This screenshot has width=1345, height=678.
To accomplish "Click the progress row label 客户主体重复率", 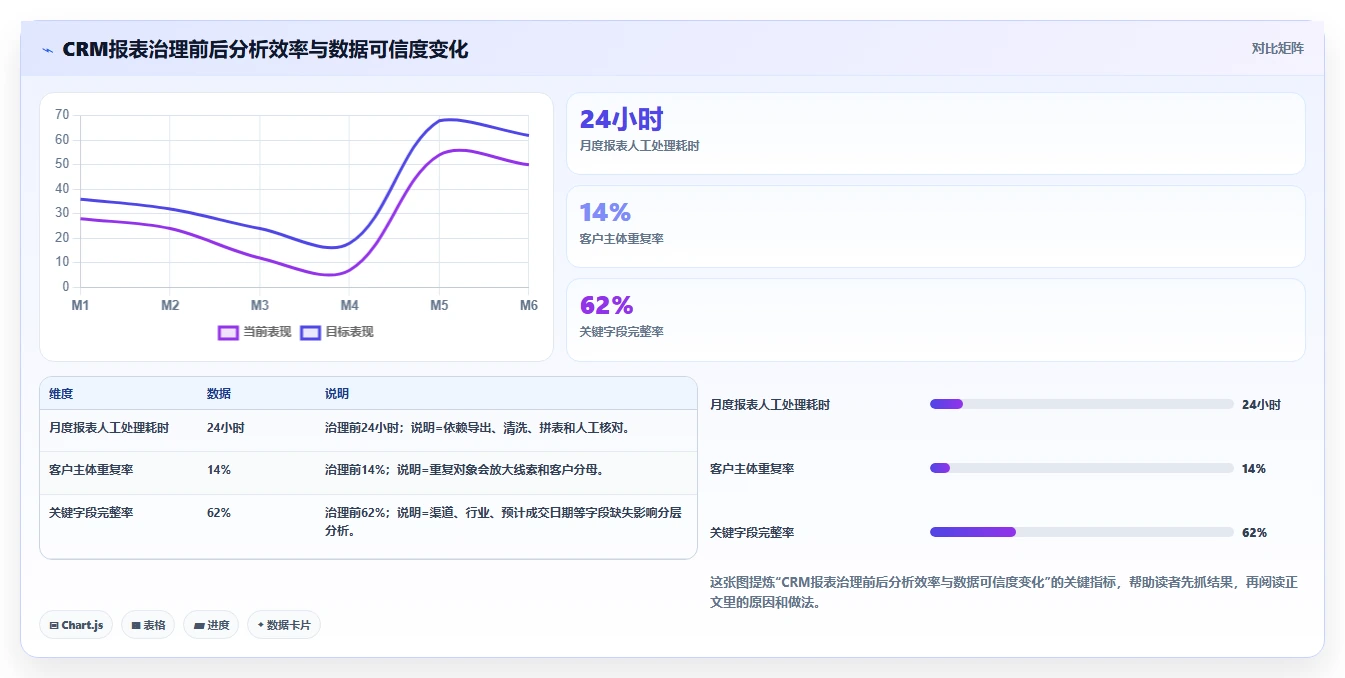I will point(752,469).
